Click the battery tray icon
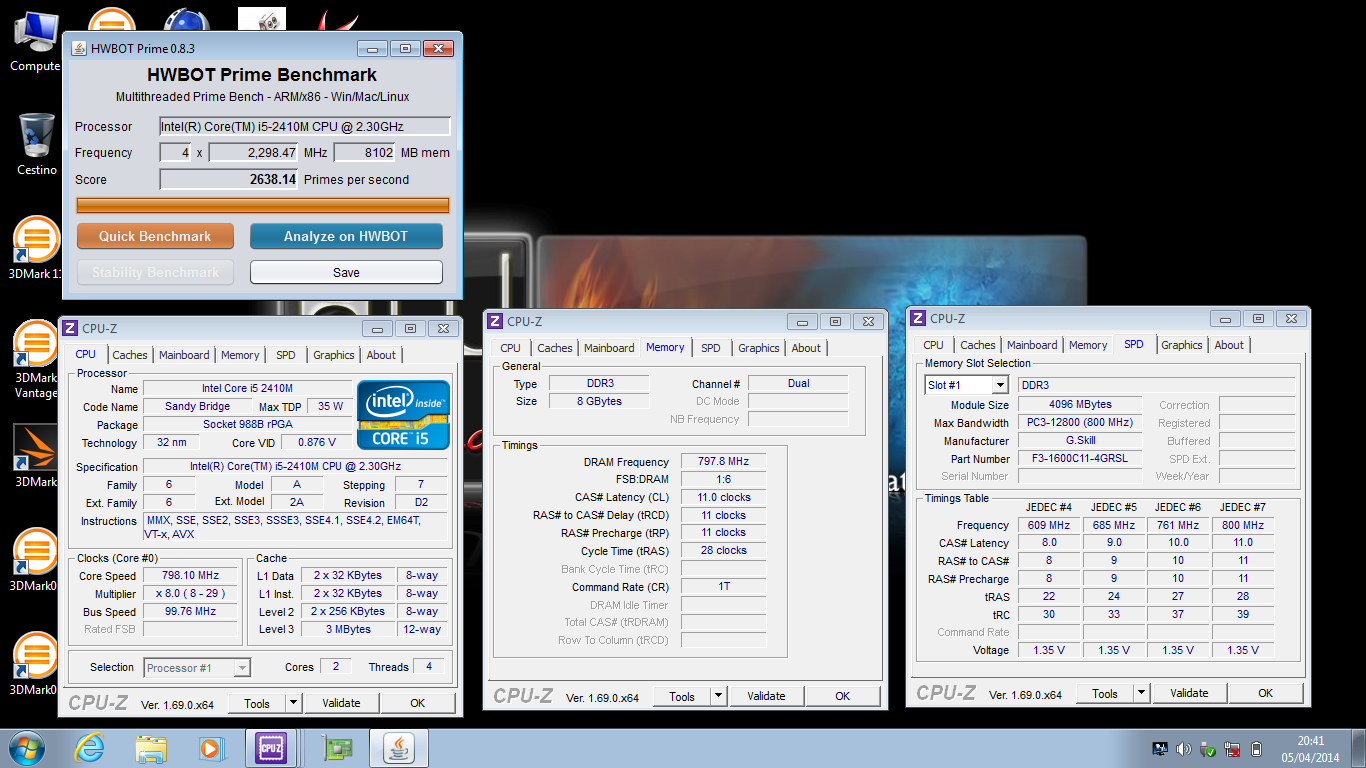 [x=1255, y=749]
